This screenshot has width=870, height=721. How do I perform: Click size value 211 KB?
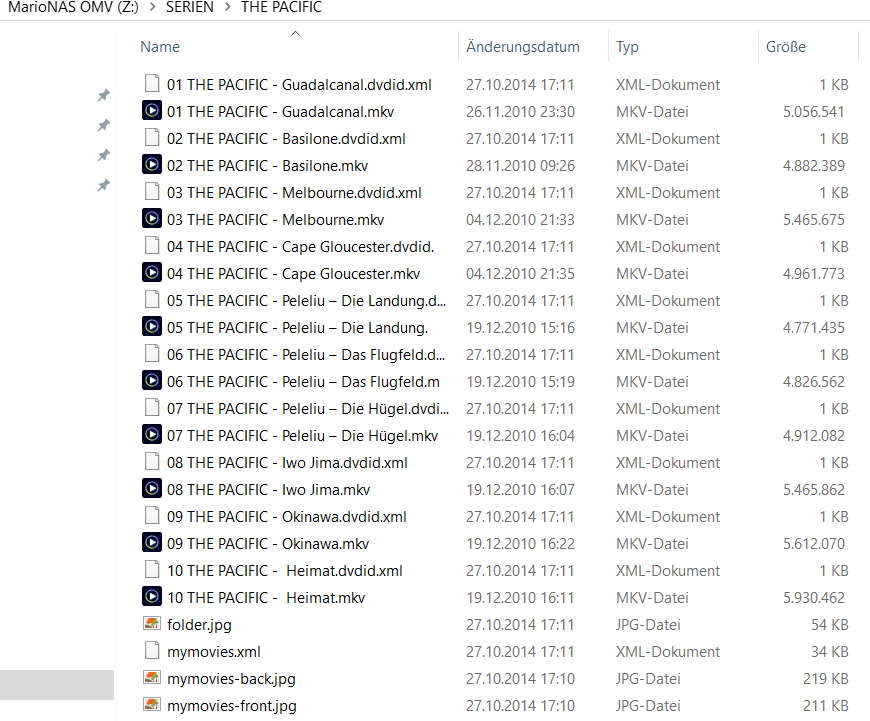tap(826, 705)
